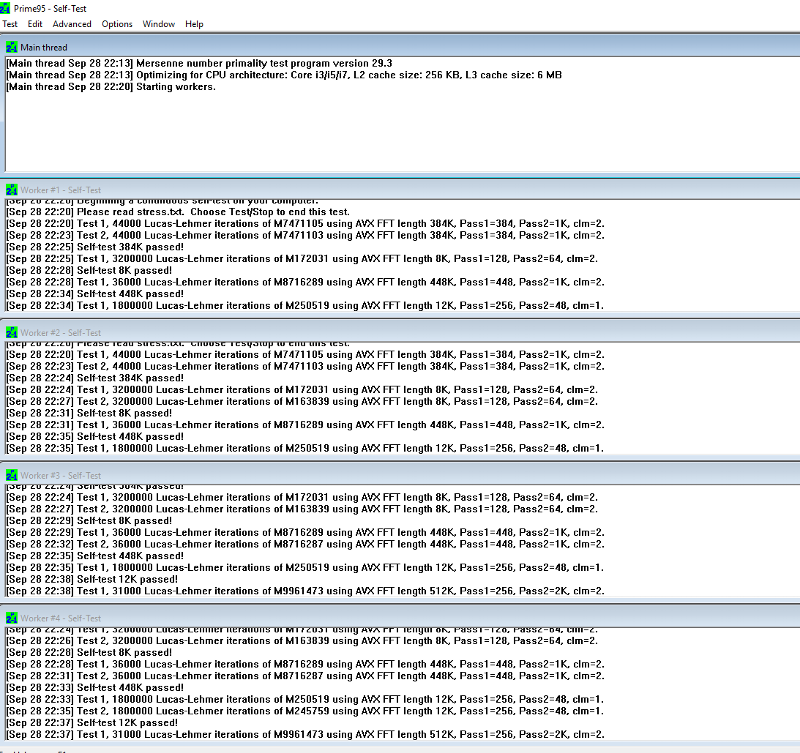Viewport: 800px width, 753px height.
Task: Select Worker #3's Test 2 M8716287 line
Action: point(305,544)
